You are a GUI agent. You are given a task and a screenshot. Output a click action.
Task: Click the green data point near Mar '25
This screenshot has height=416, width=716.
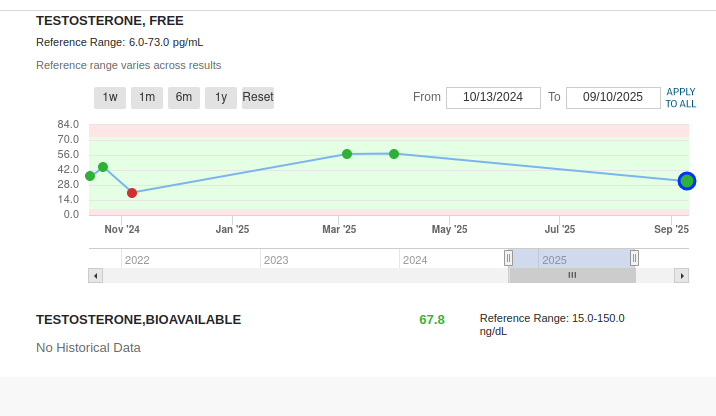(347, 154)
